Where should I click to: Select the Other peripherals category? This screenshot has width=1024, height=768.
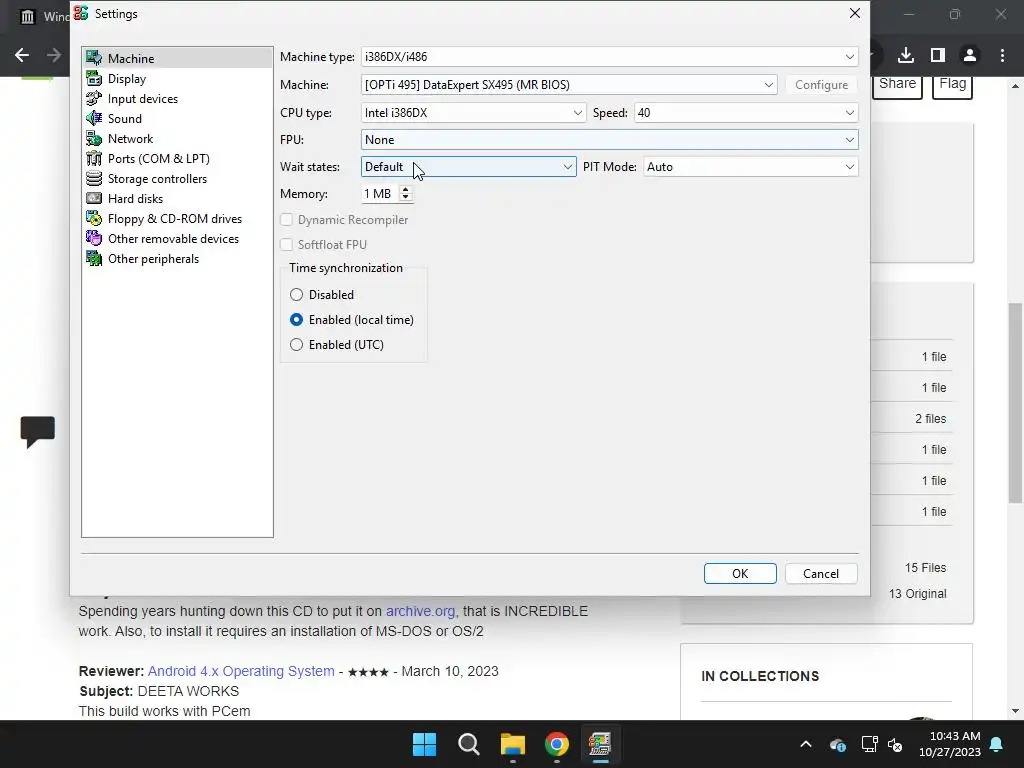click(x=153, y=259)
